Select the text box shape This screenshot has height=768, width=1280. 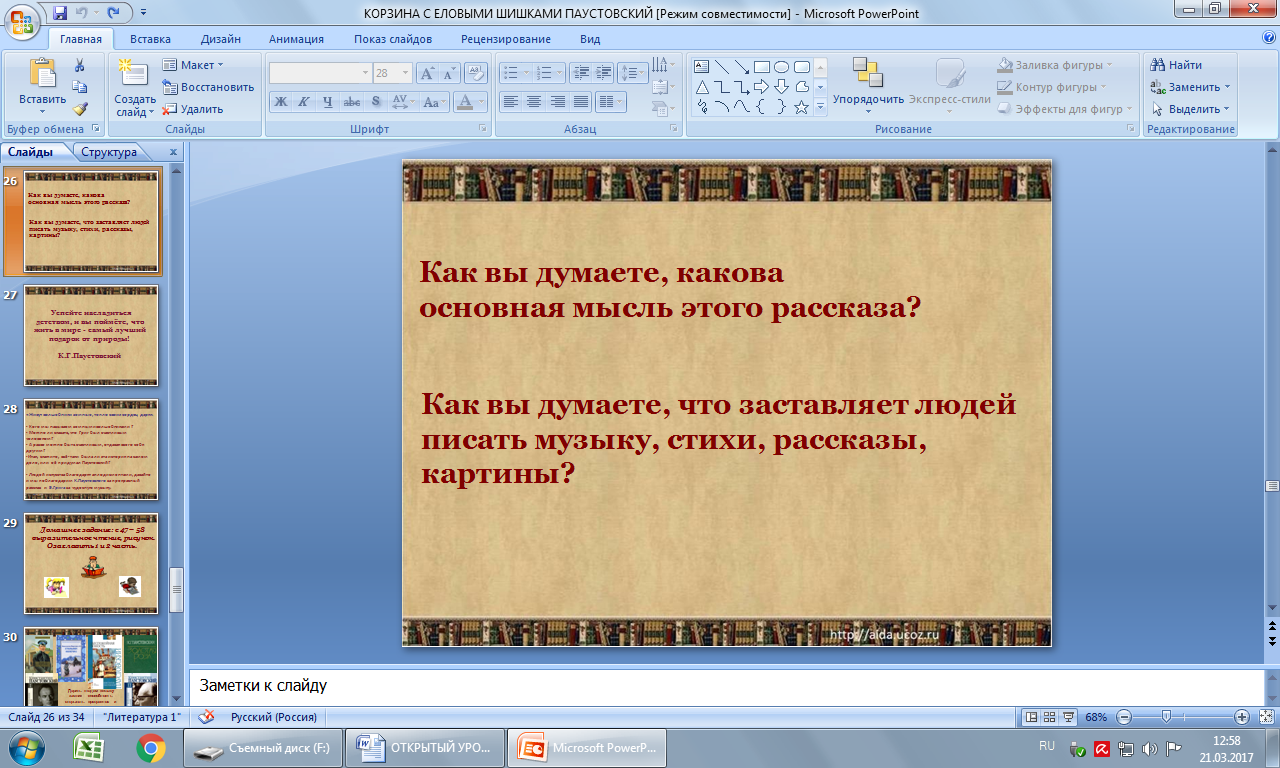[x=701, y=67]
